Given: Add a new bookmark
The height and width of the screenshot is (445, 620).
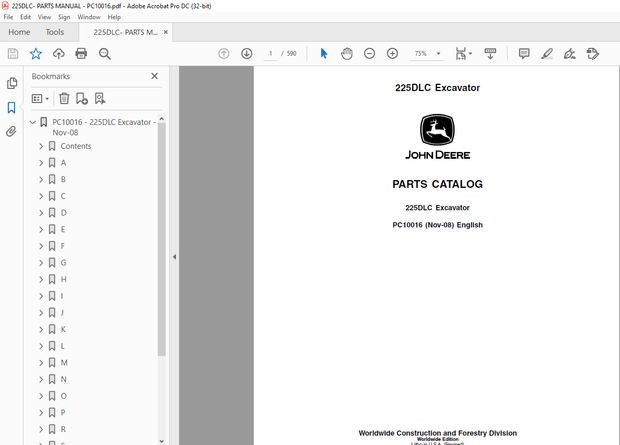Looking at the screenshot, I should (x=82, y=98).
